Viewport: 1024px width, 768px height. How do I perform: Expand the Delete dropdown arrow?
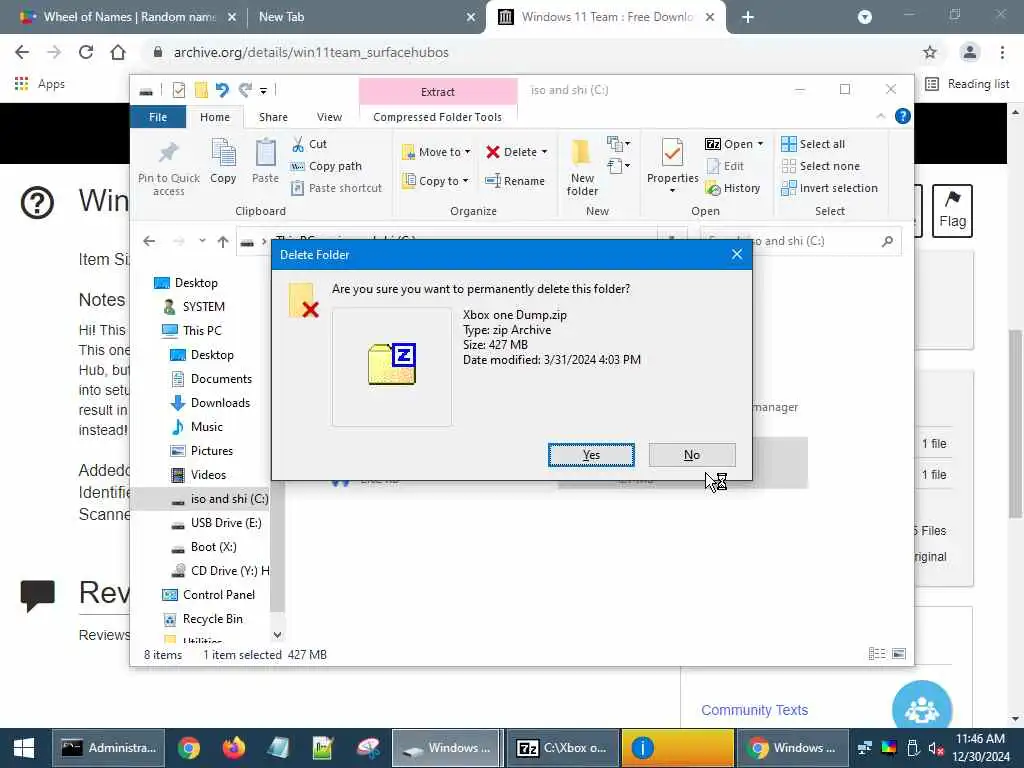tap(545, 152)
